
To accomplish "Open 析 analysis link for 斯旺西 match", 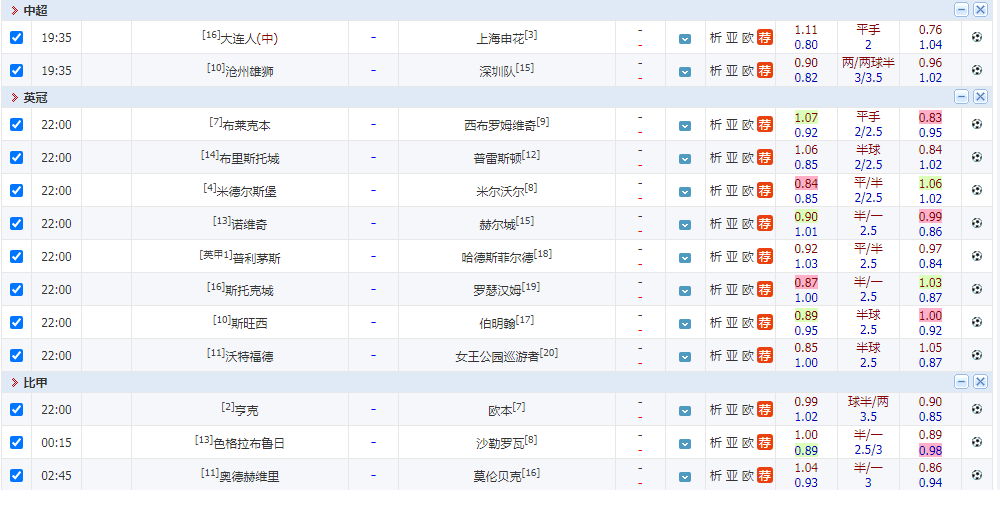I will [716, 323].
